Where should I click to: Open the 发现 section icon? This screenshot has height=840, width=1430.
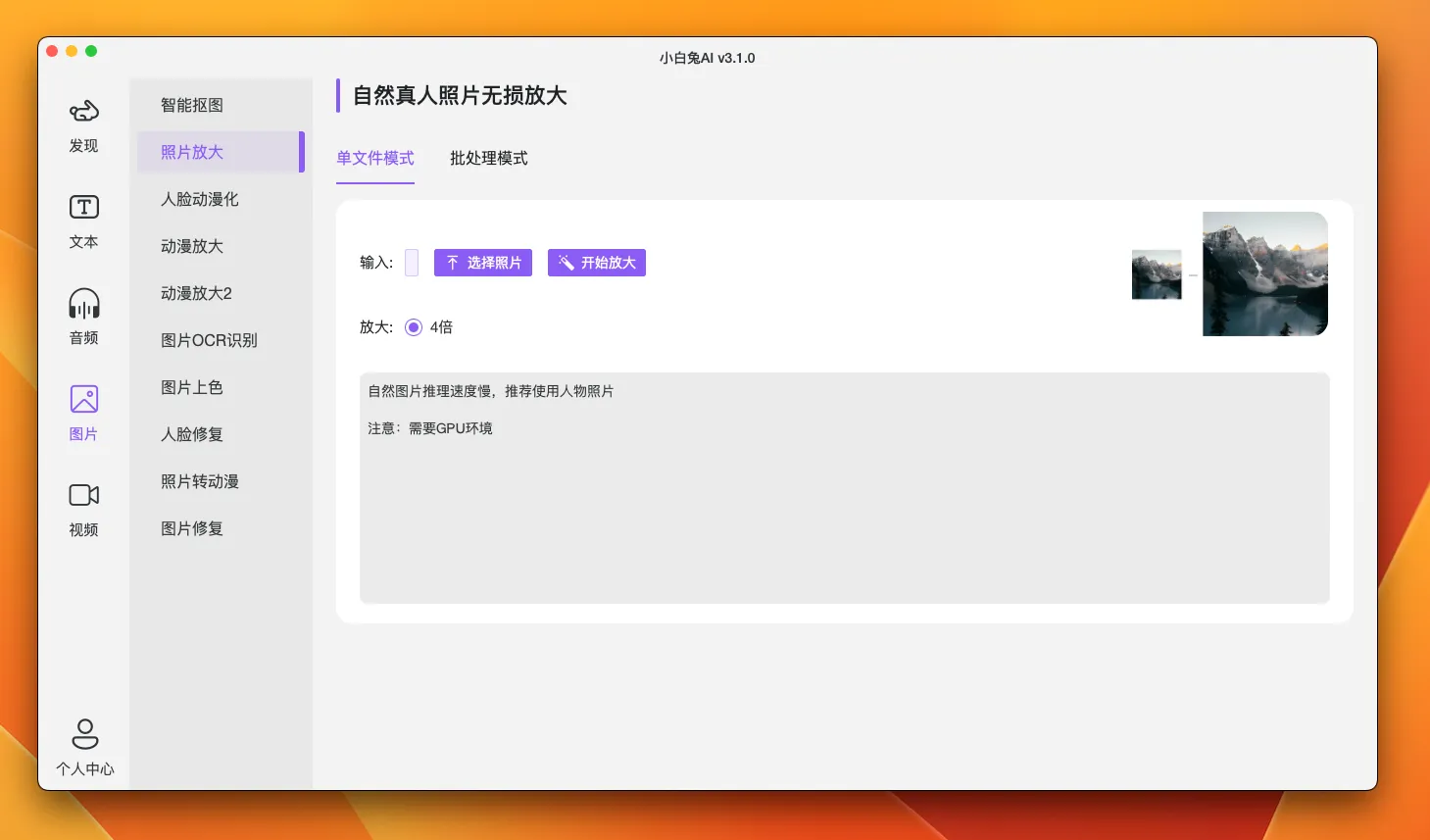[x=83, y=112]
